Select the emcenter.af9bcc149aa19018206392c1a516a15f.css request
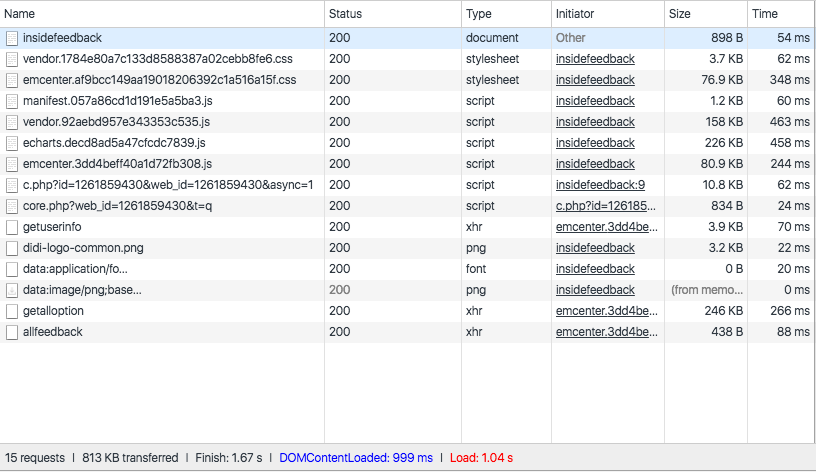The image size is (816, 472). (159, 80)
